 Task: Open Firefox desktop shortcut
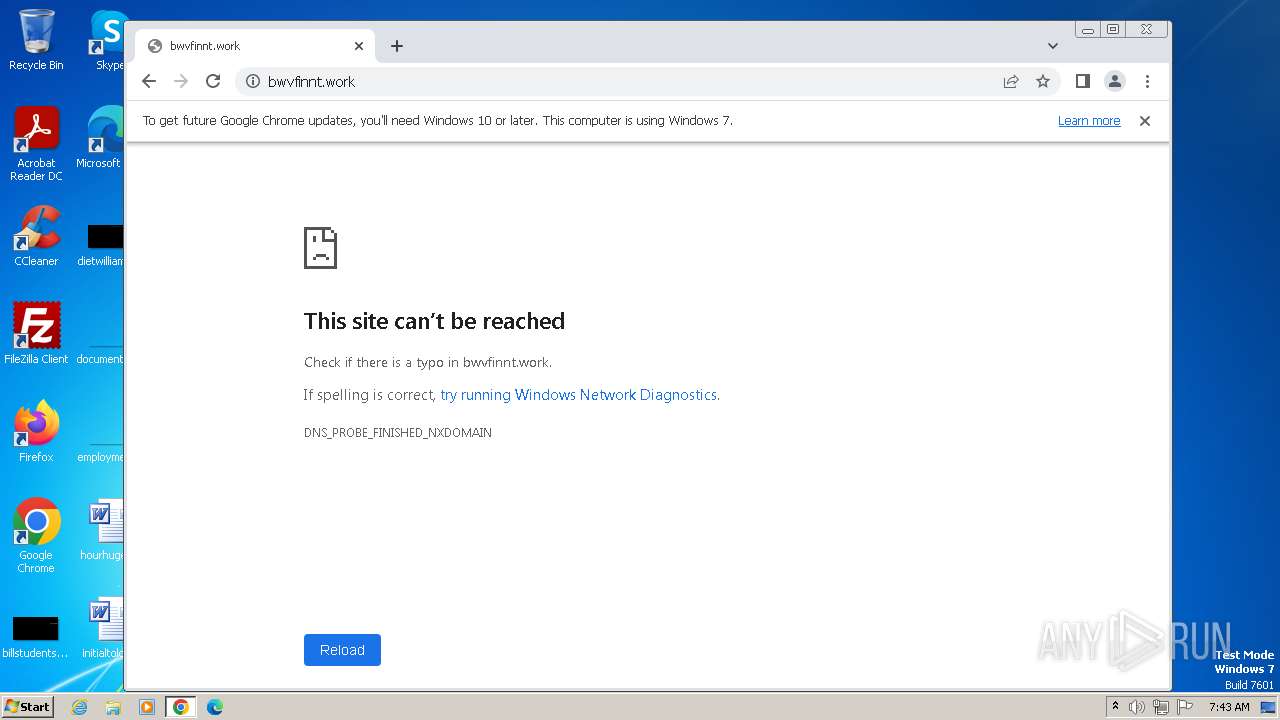pyautogui.click(x=36, y=431)
